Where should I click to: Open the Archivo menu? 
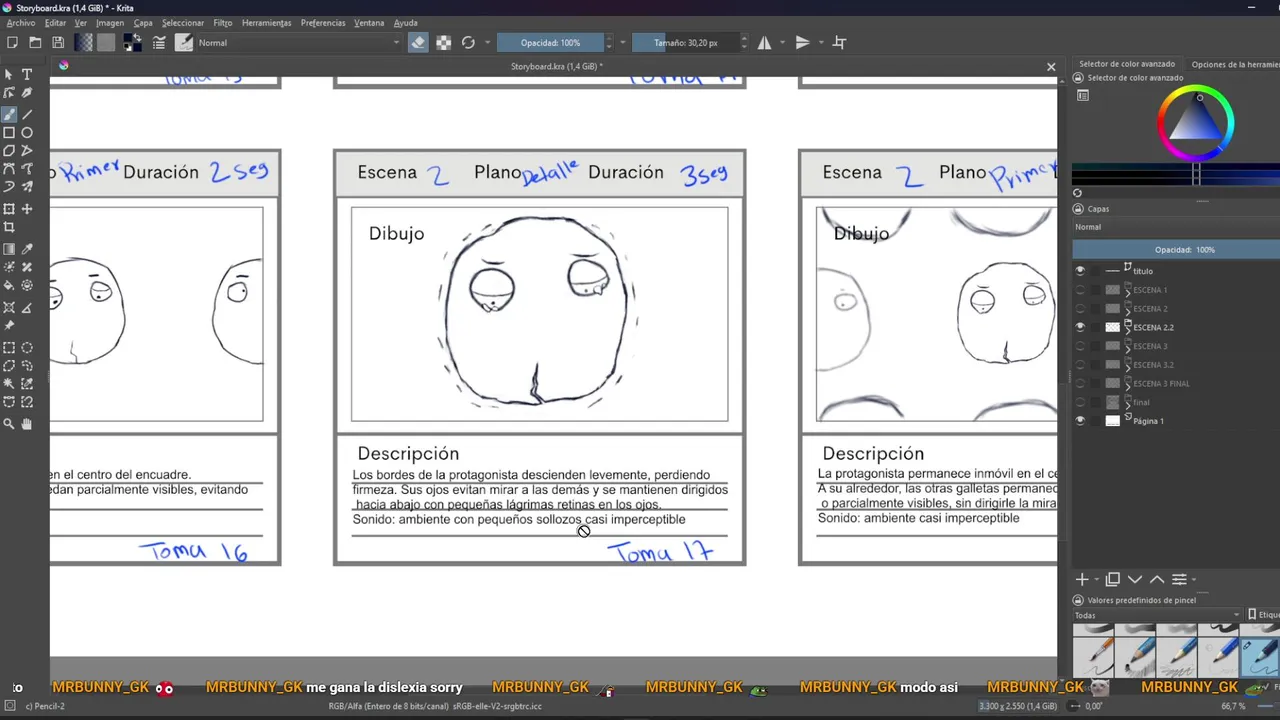tap(21, 23)
